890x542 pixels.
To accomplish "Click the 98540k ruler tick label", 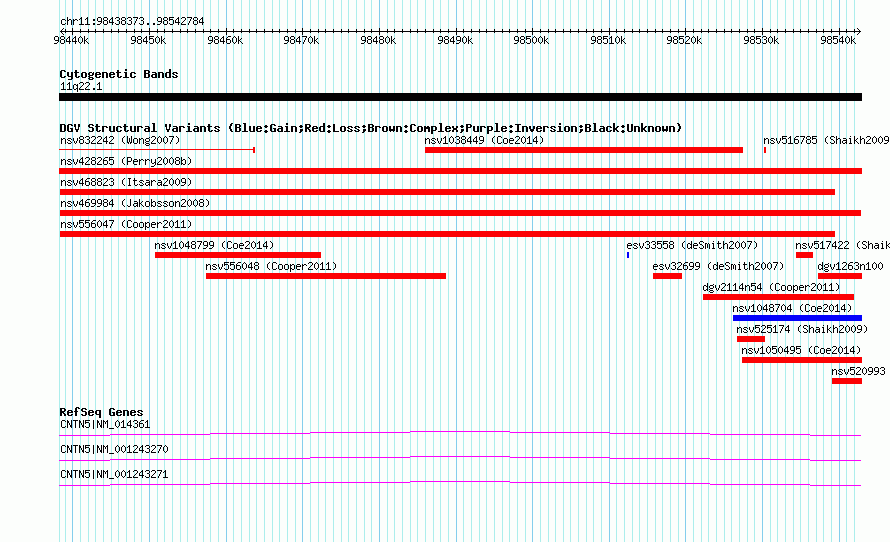I will 838,40.
